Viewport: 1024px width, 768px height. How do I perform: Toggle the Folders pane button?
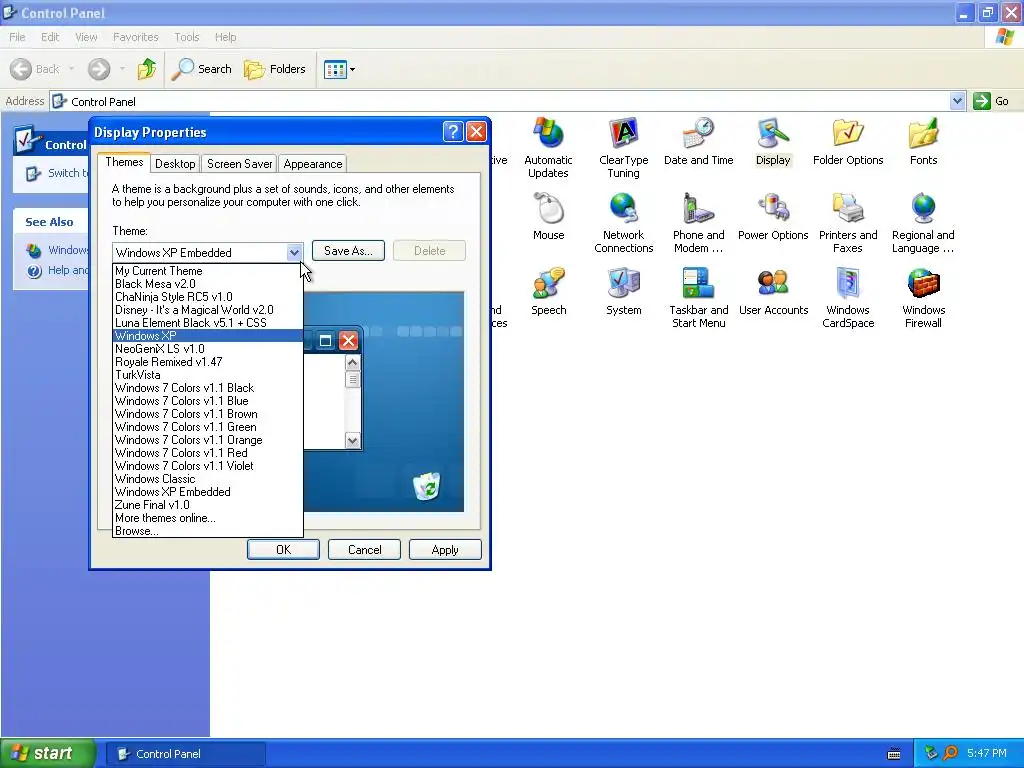tap(274, 69)
